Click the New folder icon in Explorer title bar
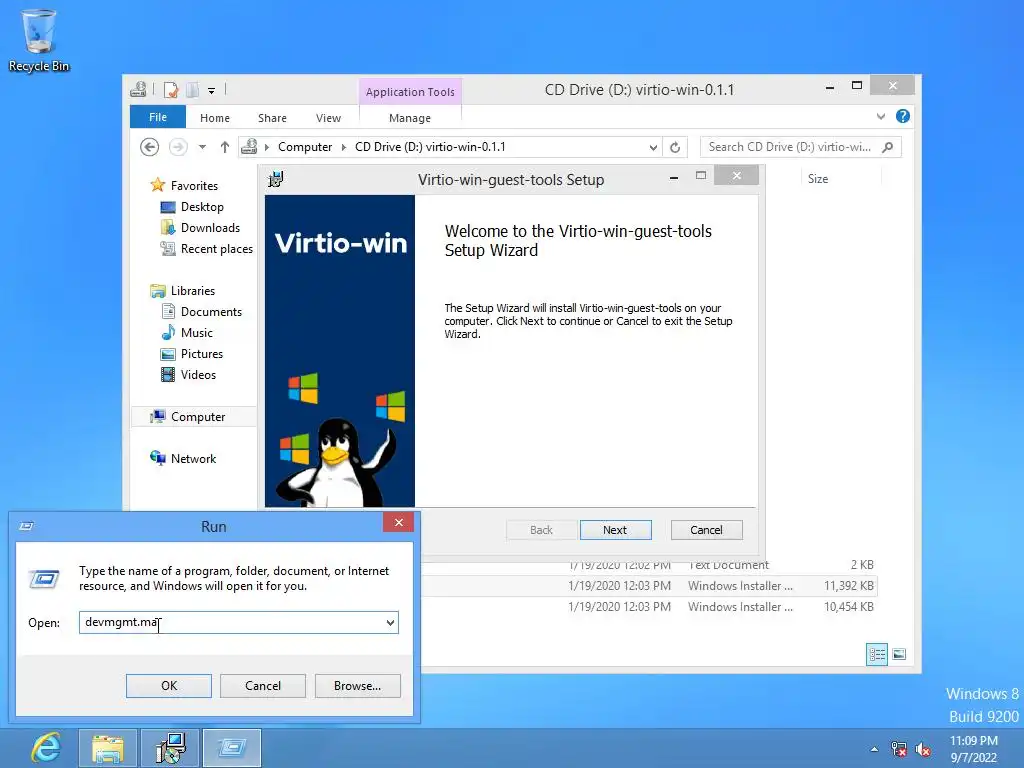The image size is (1024, 768). coord(193,89)
